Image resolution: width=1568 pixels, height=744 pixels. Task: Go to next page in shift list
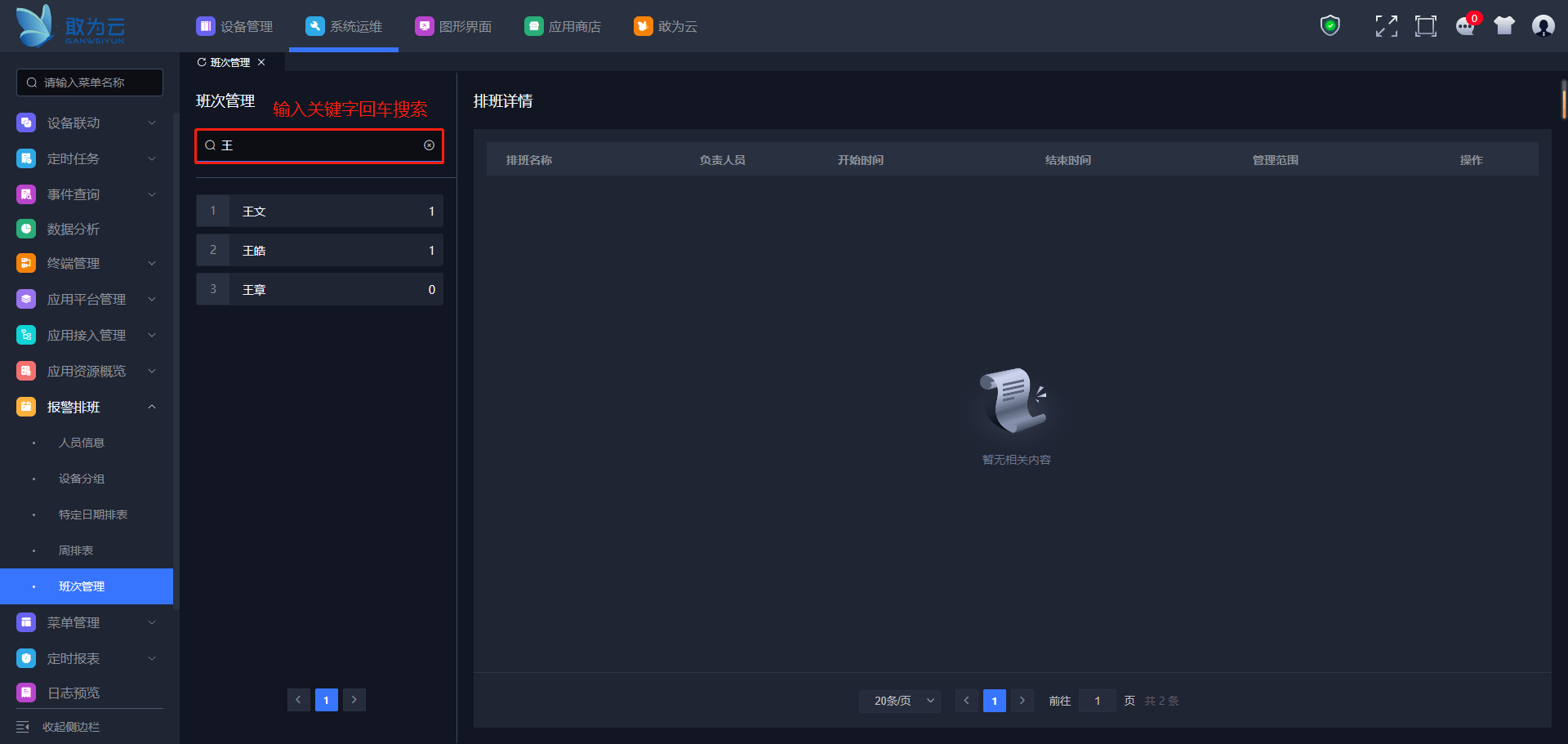pyautogui.click(x=354, y=700)
